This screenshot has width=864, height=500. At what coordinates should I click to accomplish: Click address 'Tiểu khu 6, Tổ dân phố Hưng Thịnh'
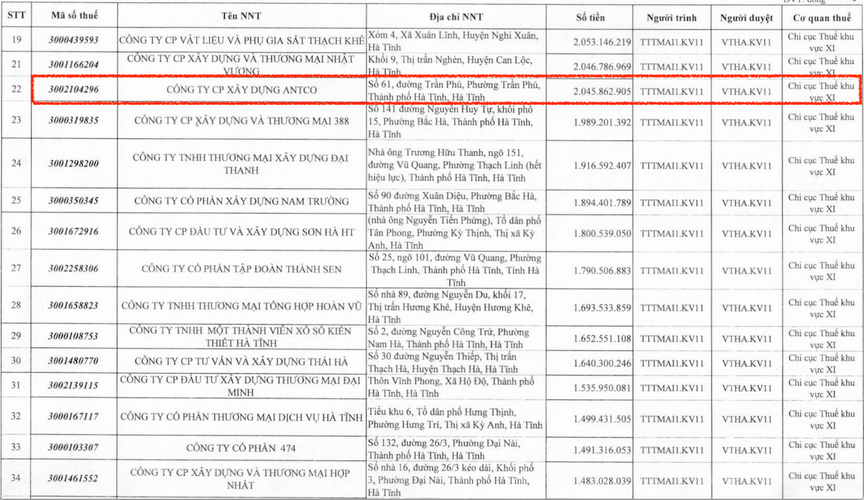click(x=442, y=412)
